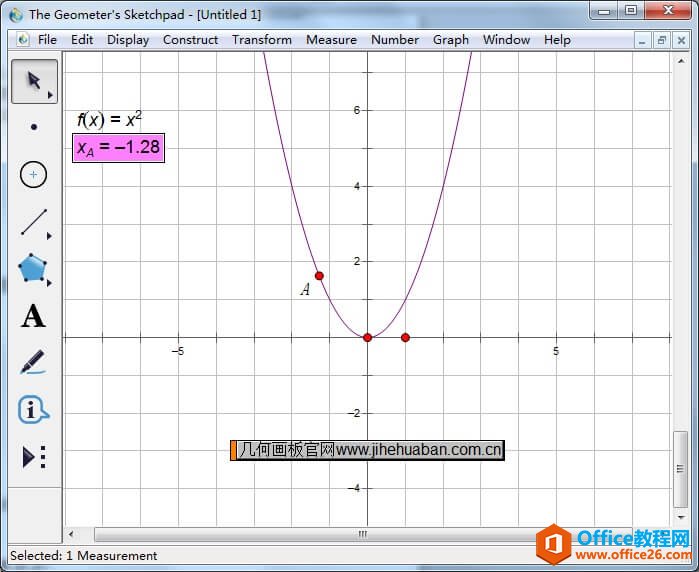Open the Graph menu
699x572 pixels.
(451, 40)
